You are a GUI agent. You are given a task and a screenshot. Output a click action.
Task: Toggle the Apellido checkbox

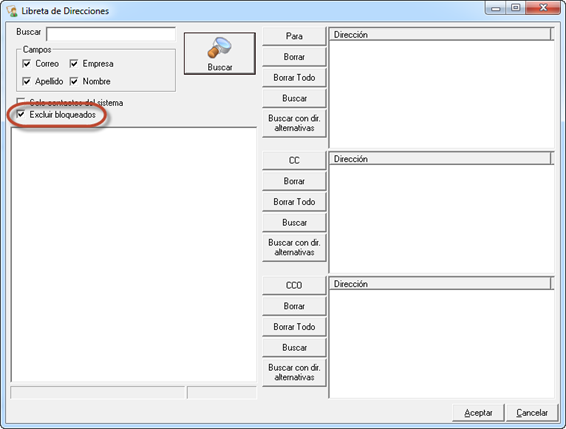26,81
